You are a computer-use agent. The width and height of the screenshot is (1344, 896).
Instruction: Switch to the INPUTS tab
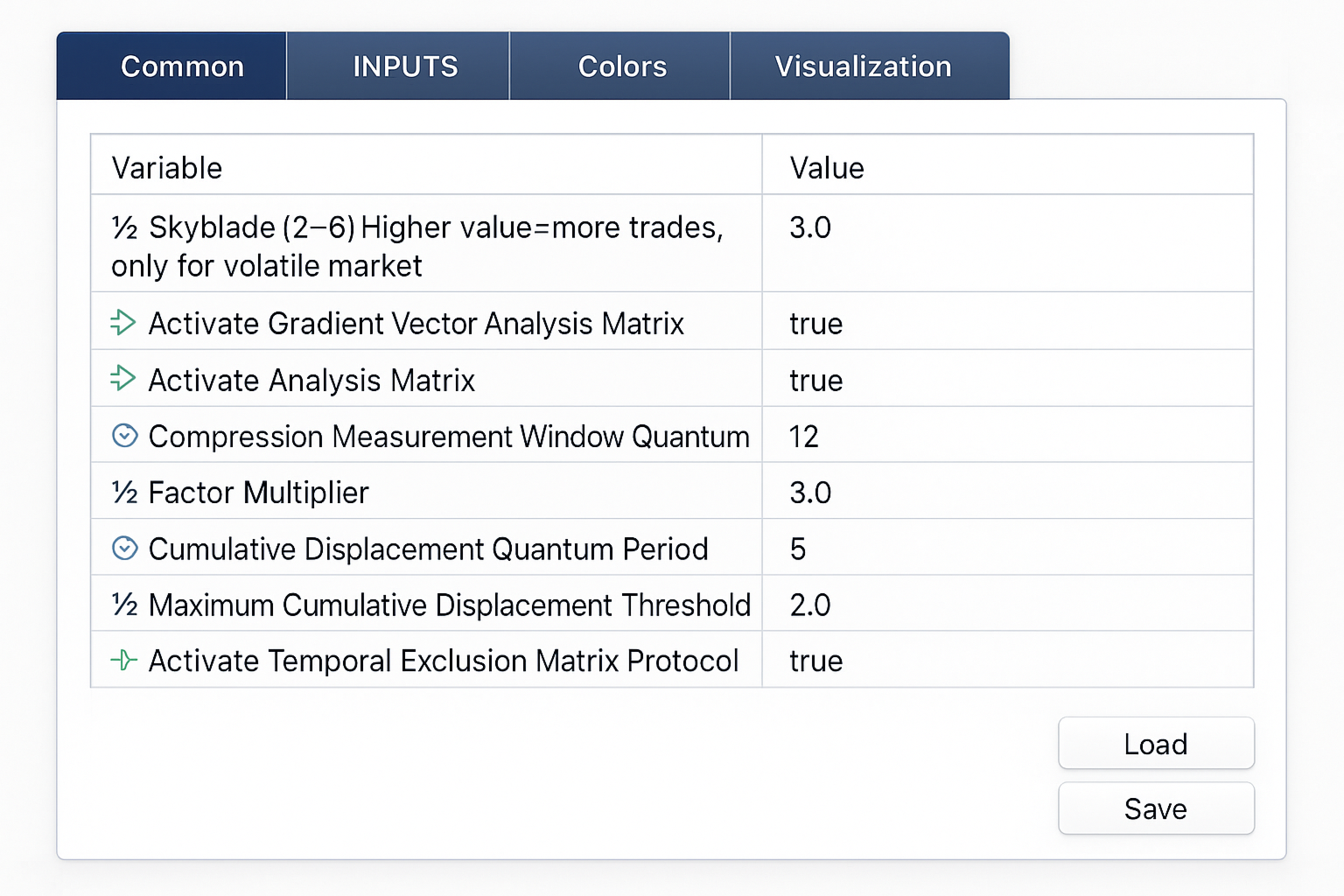point(405,66)
